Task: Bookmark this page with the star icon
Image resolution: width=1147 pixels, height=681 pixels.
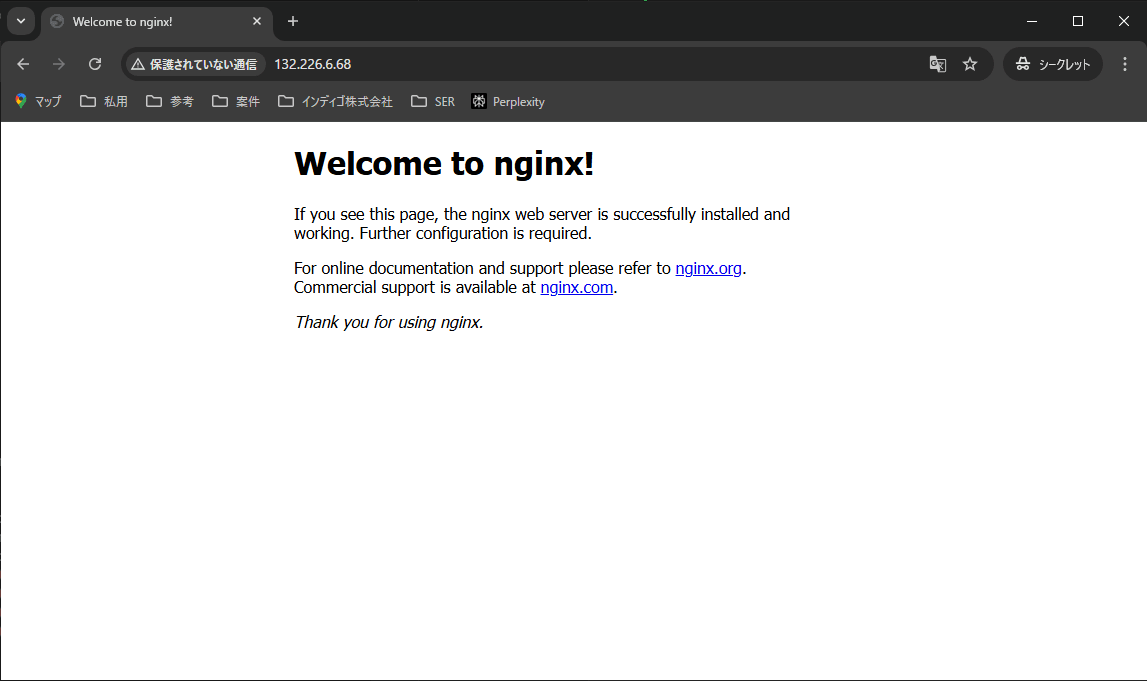Action: 970,64
